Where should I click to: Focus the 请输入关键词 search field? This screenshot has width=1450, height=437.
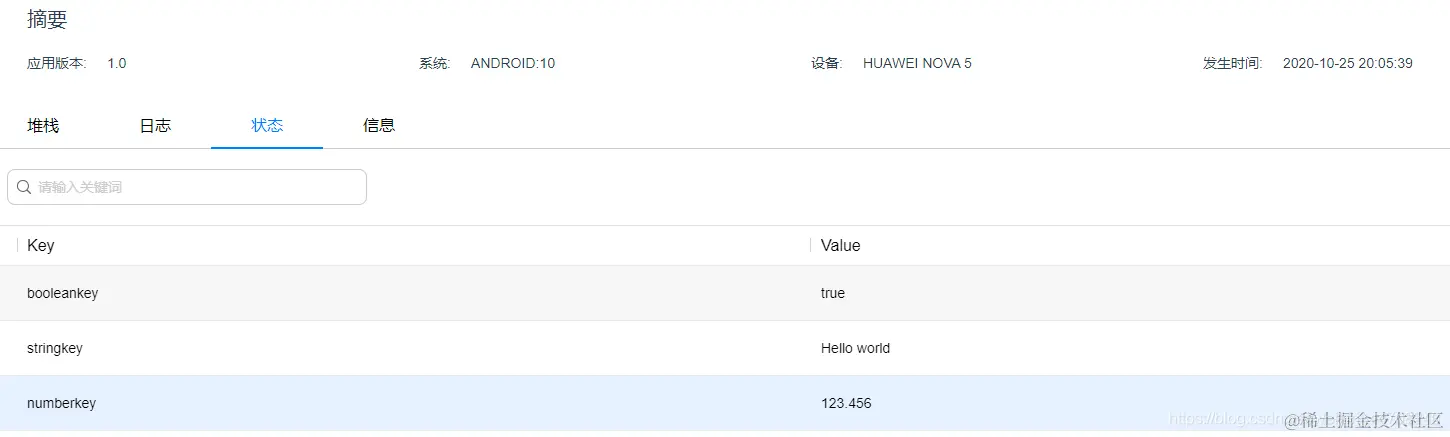tap(187, 187)
